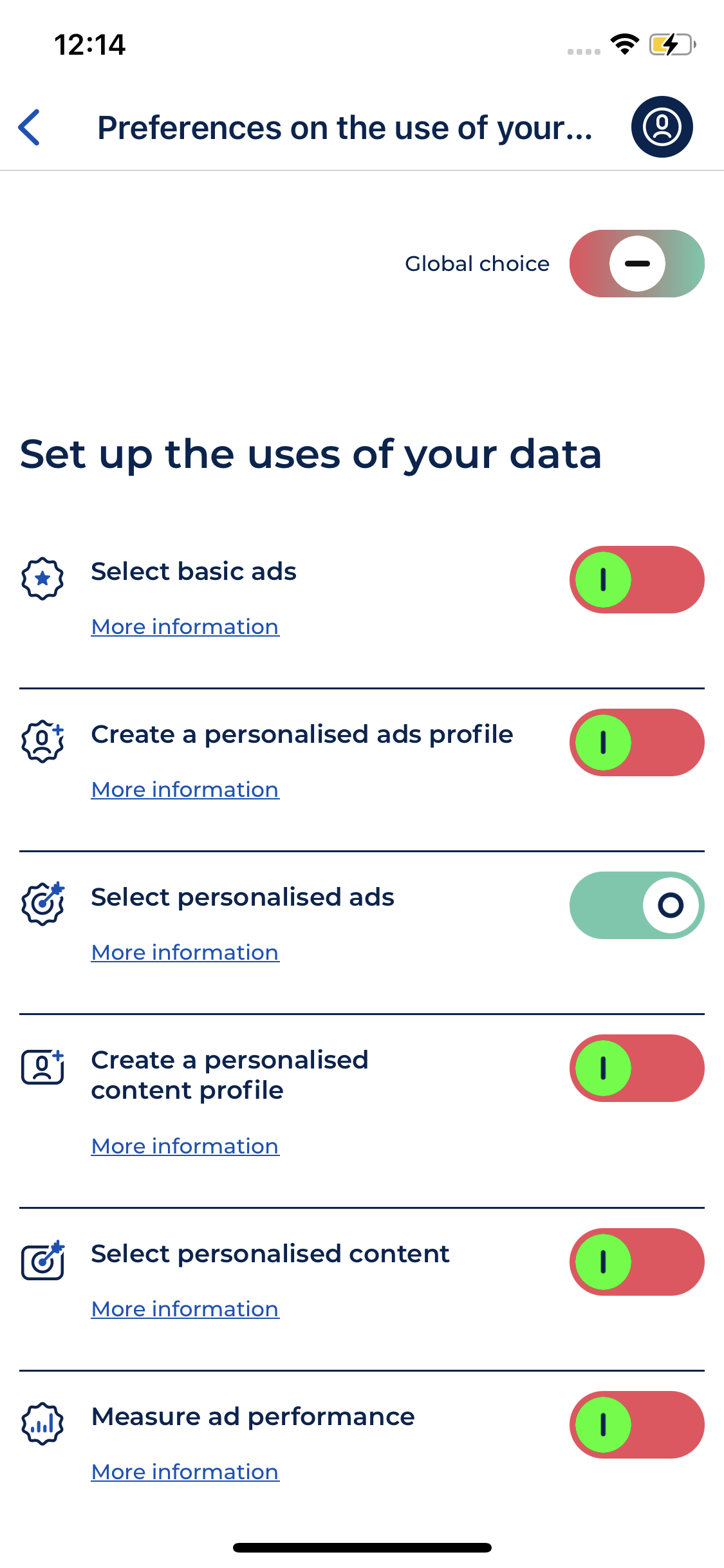This screenshot has height=1568, width=724.
Task: Open More information for Select basic ads
Action: 185,627
